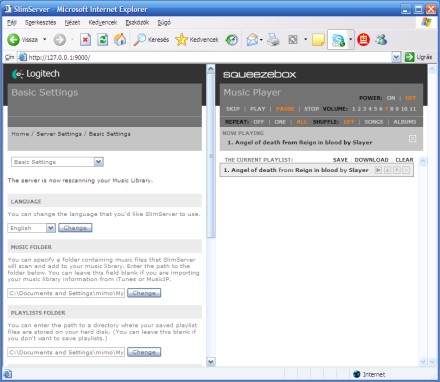Open the Eszközök menu
Image resolution: width=440 pixels, height=382 pixels.
137,23
